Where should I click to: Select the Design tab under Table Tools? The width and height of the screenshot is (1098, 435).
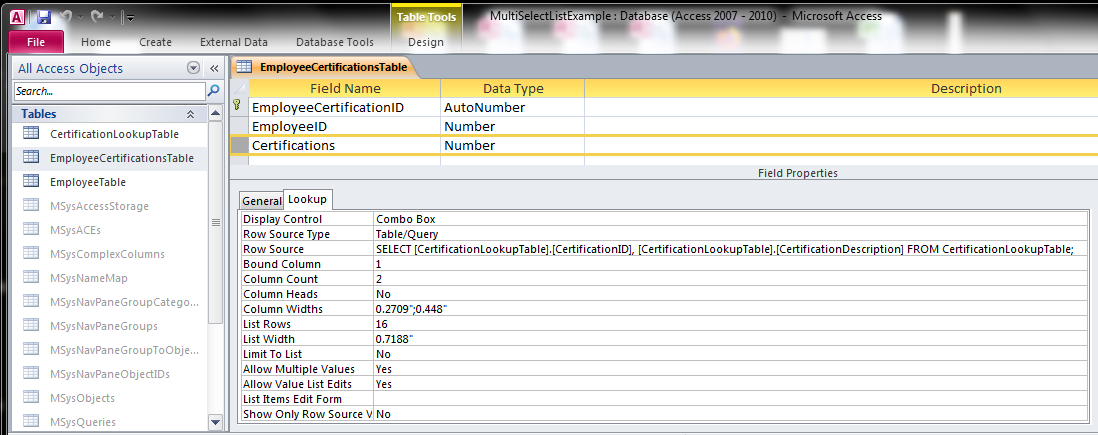(x=426, y=42)
